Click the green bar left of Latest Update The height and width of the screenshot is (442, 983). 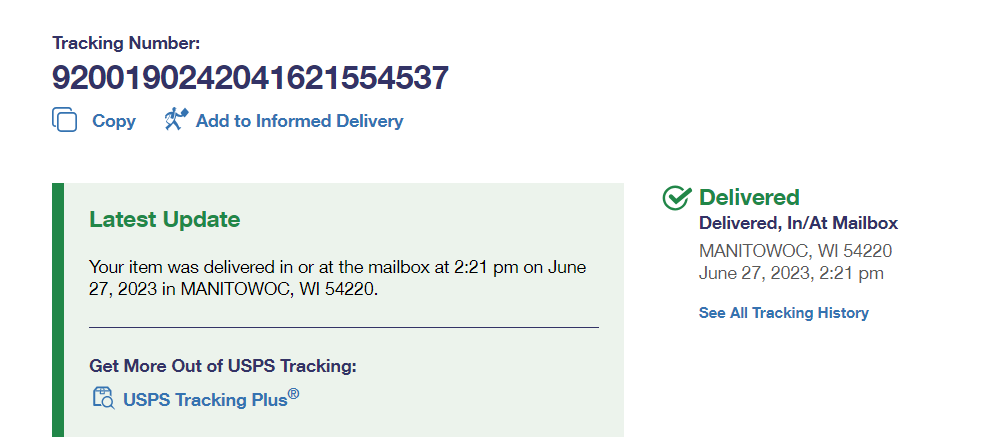coord(57,310)
